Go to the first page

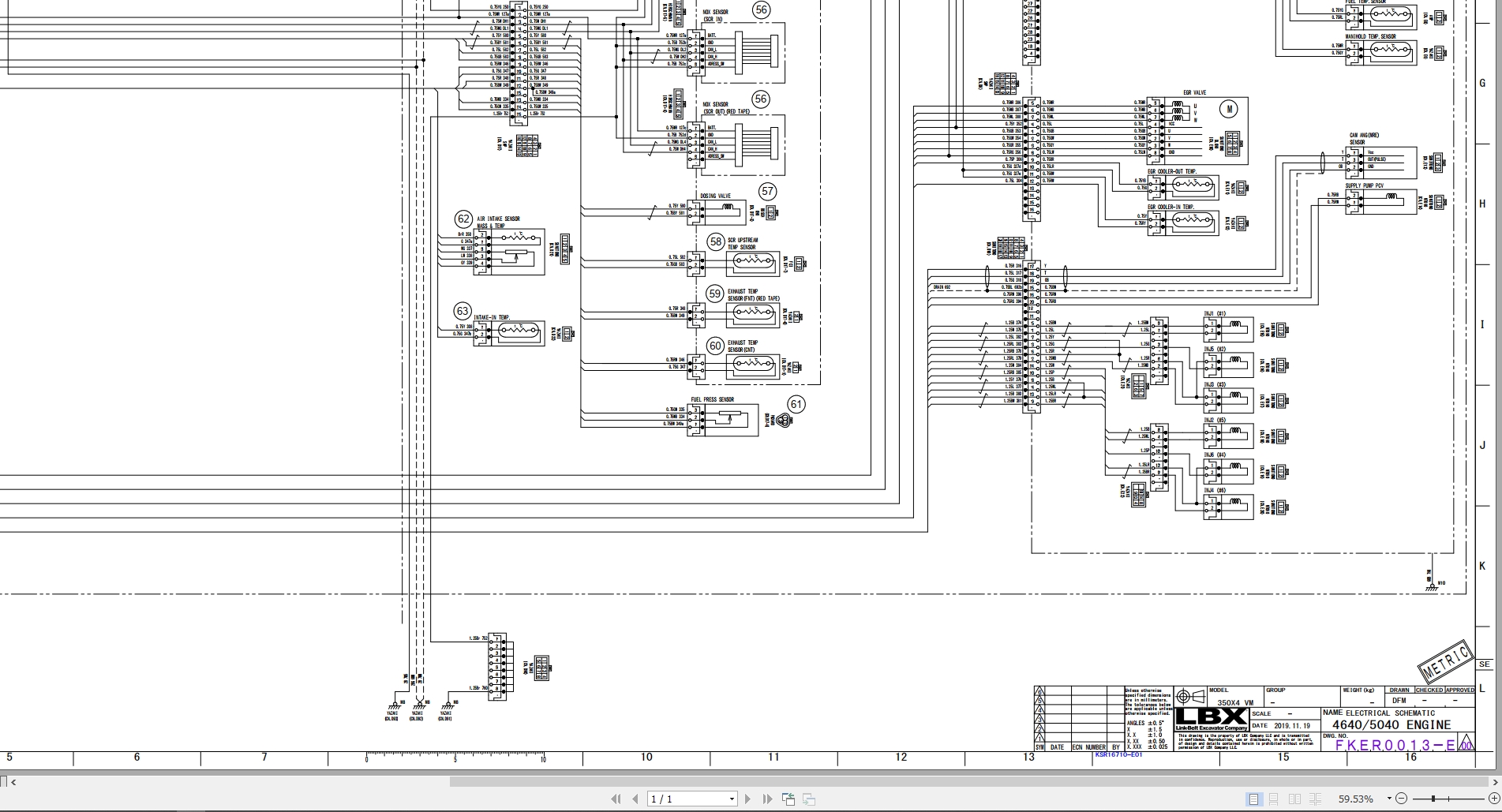[x=616, y=798]
